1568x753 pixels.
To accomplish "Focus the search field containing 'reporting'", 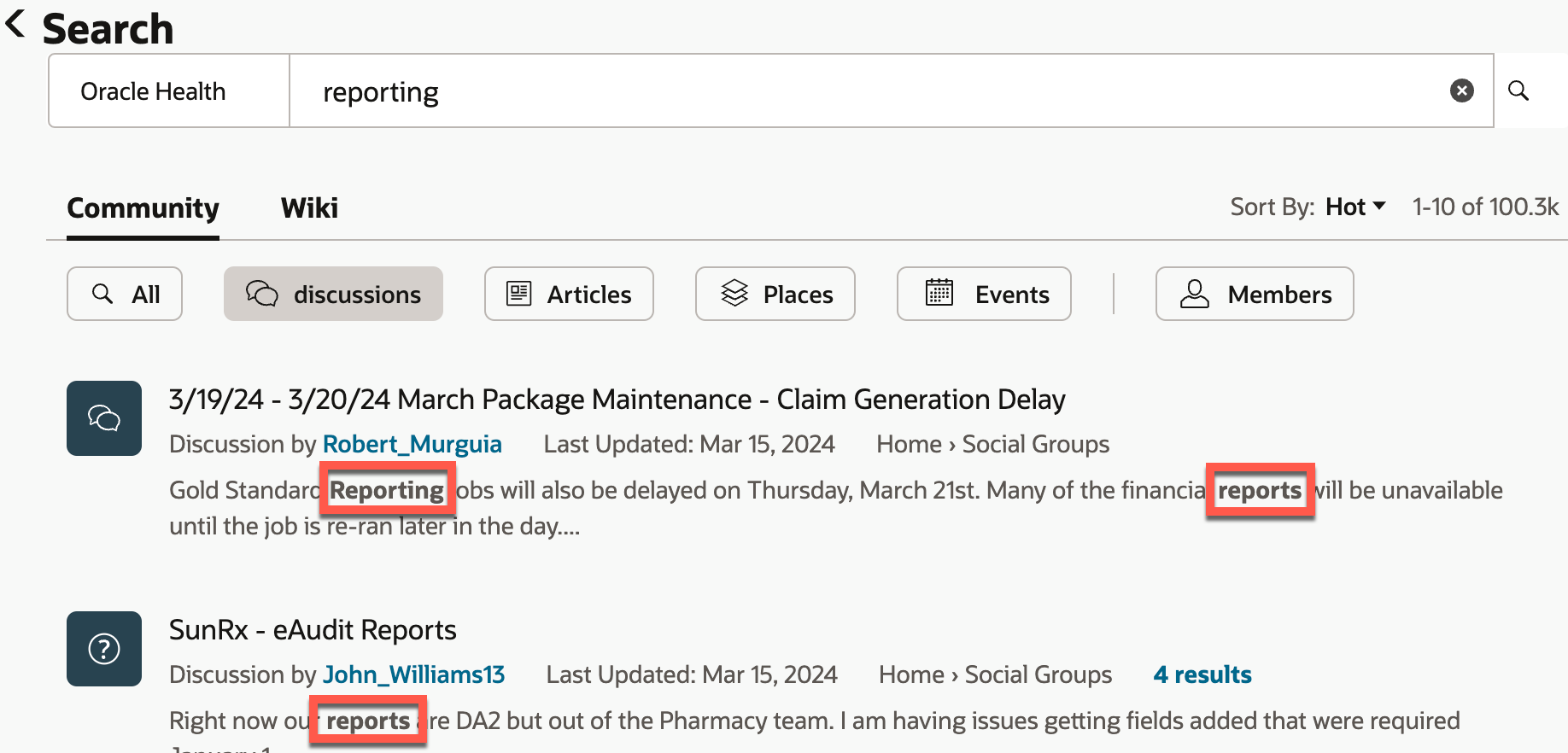I will [x=891, y=90].
